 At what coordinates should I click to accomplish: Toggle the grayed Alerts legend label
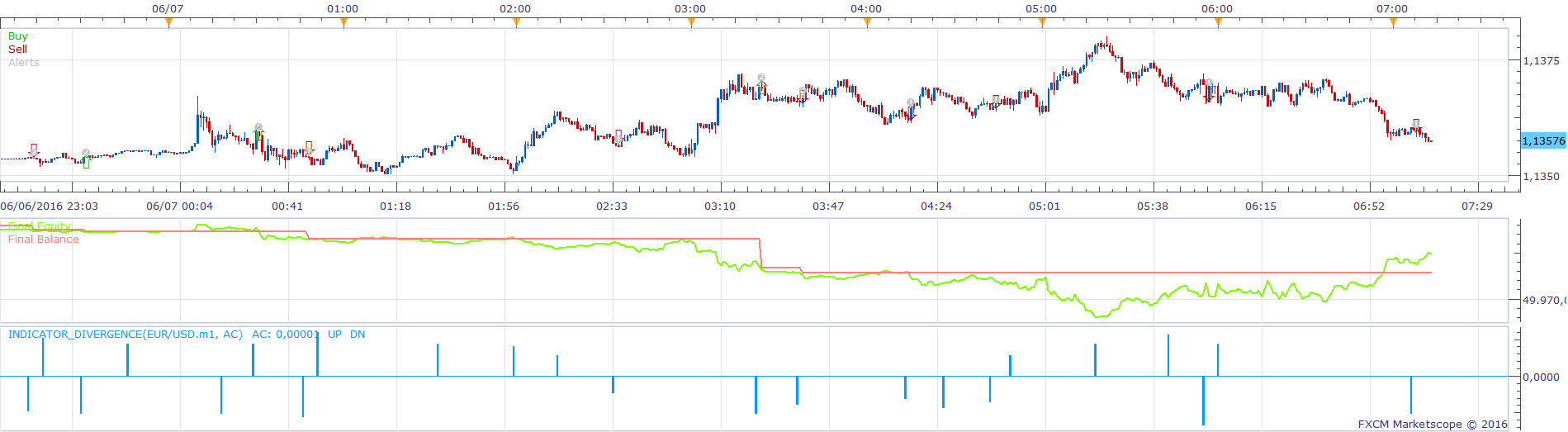point(24,63)
